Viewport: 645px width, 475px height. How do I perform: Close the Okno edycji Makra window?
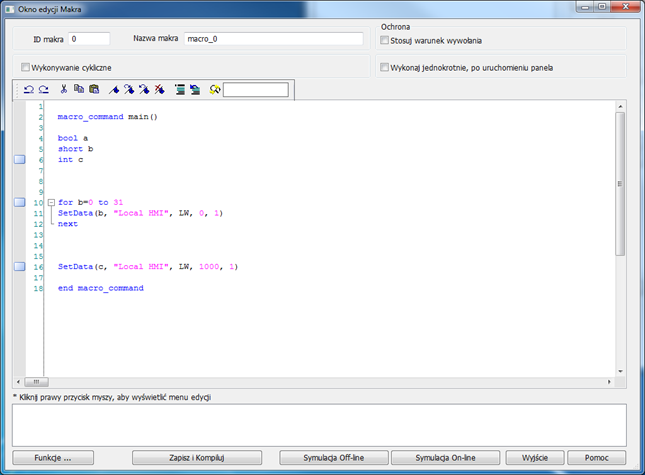625,7
